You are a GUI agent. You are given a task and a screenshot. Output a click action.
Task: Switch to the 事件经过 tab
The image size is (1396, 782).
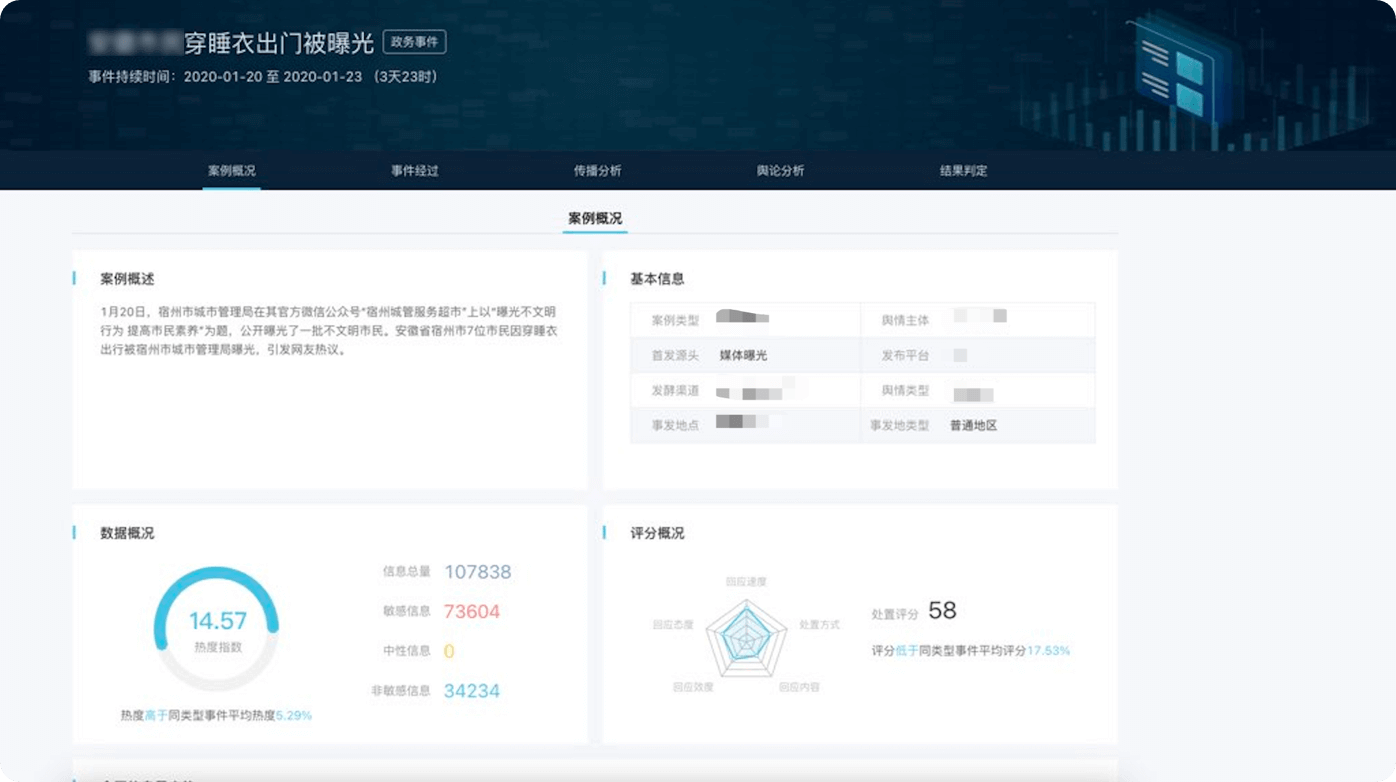pos(414,171)
